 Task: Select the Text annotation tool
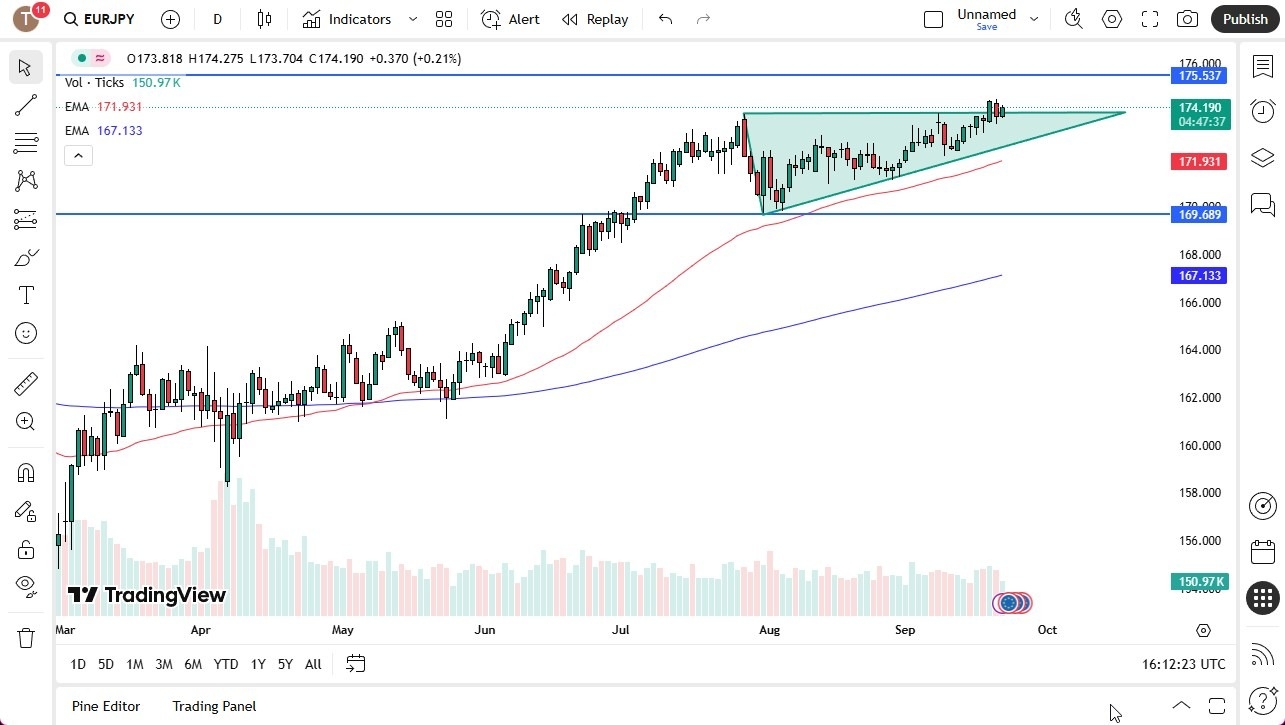[25, 294]
